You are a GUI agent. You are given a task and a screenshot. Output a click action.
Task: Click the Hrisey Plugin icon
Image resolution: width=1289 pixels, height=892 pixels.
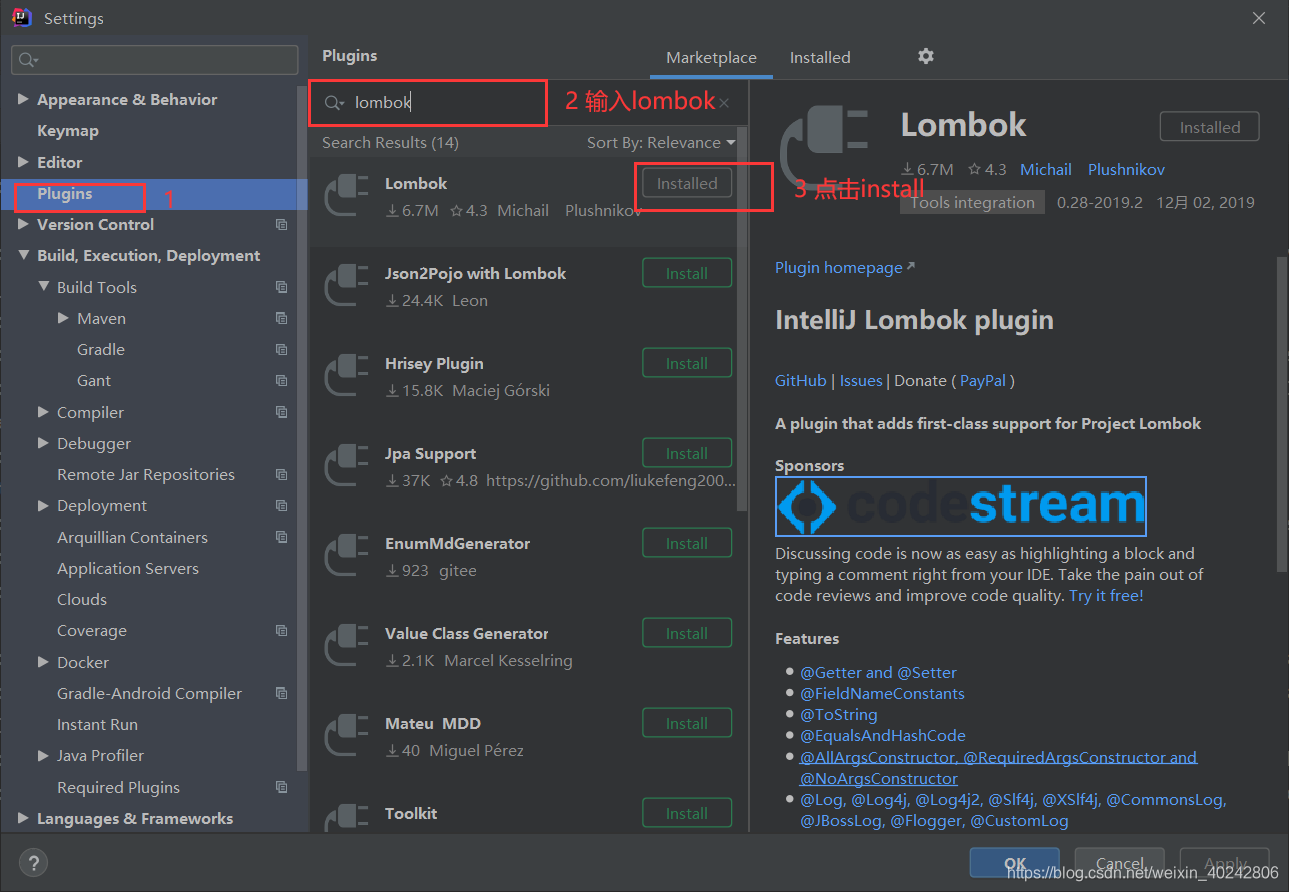(346, 376)
